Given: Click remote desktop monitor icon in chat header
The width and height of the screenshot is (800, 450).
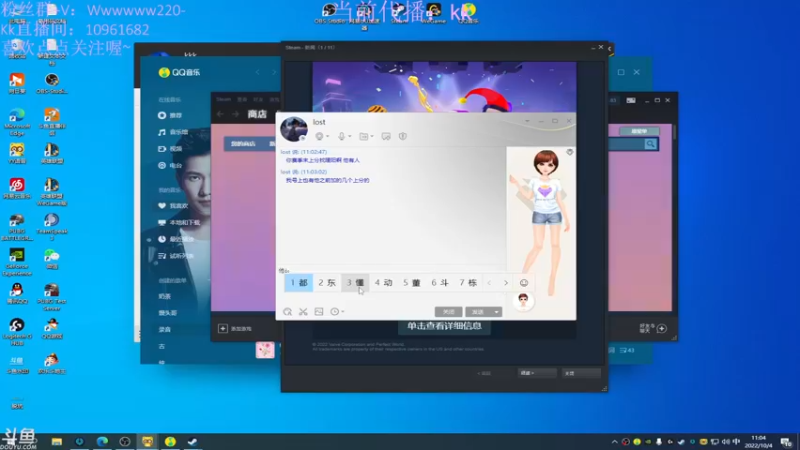Looking at the screenshot, I should click(386, 136).
